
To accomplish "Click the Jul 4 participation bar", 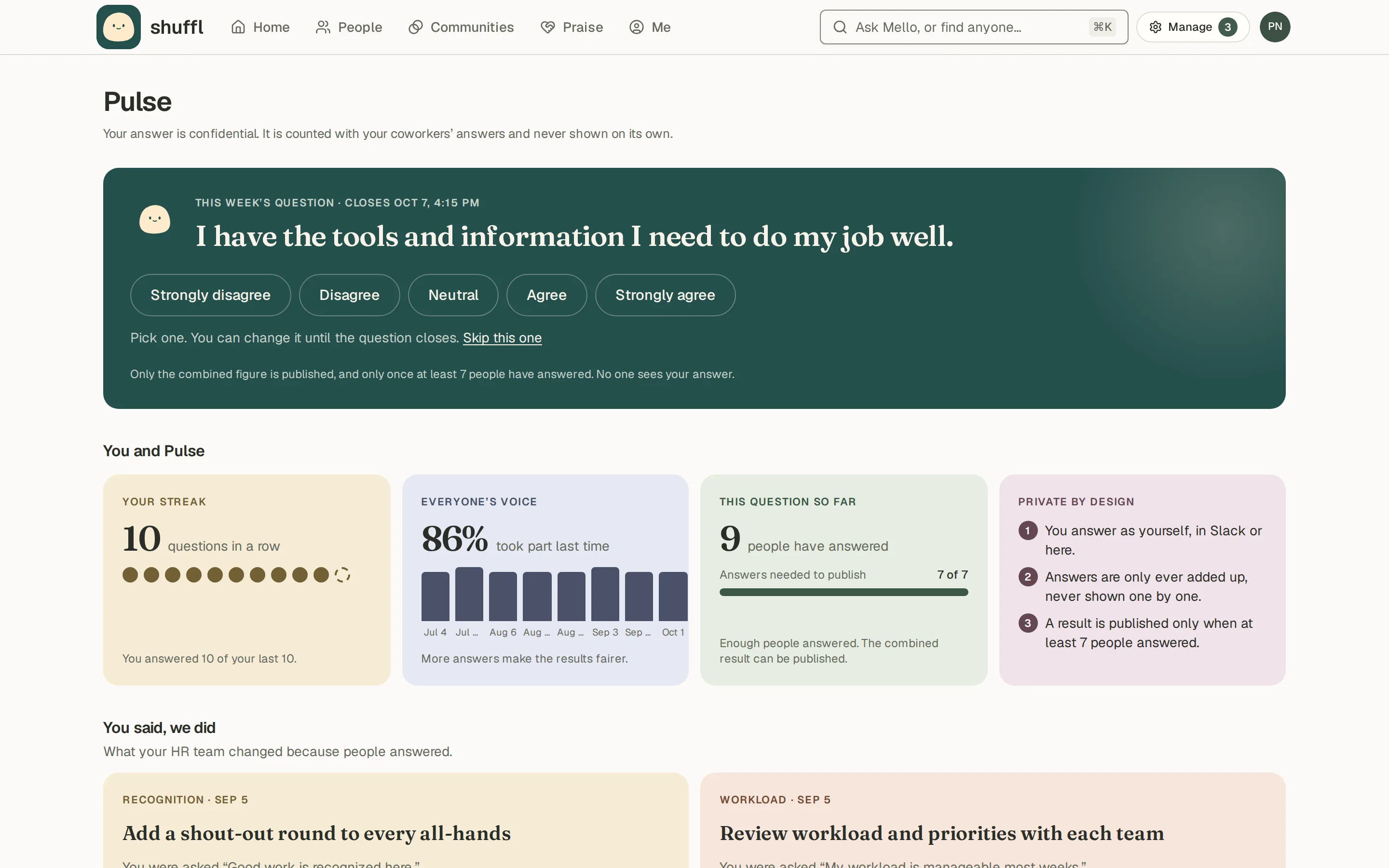I will (x=435, y=597).
